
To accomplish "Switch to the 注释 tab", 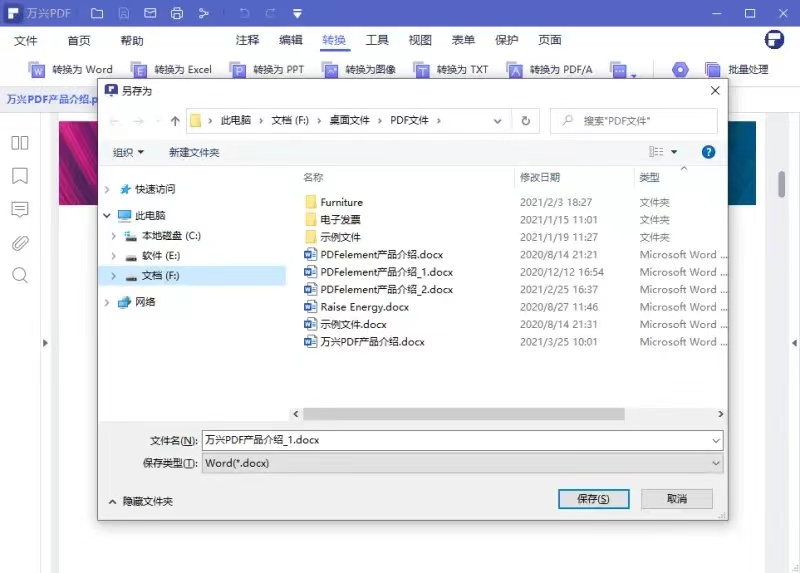I will [247, 40].
